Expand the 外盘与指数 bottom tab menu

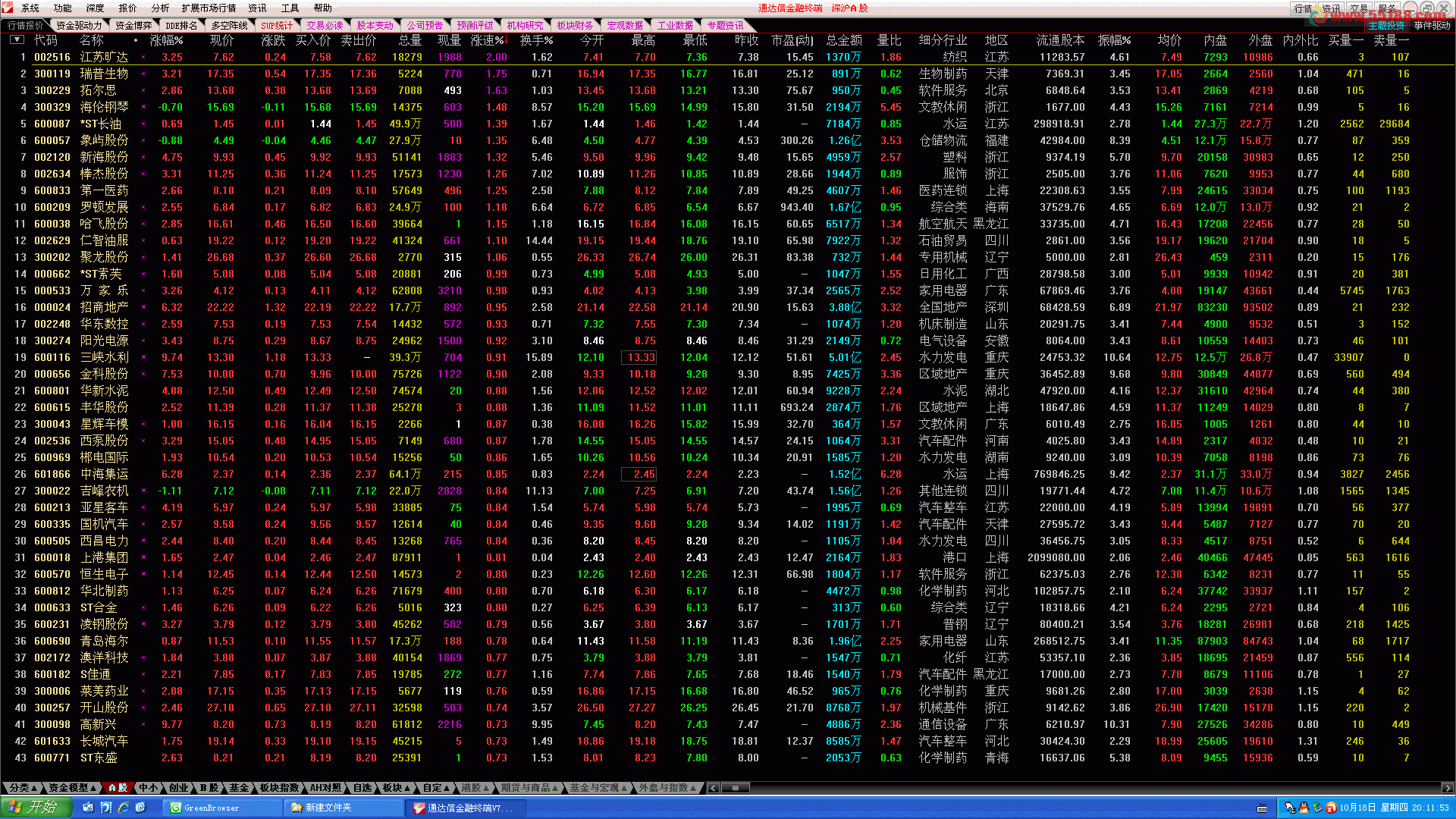pyautogui.click(x=668, y=788)
